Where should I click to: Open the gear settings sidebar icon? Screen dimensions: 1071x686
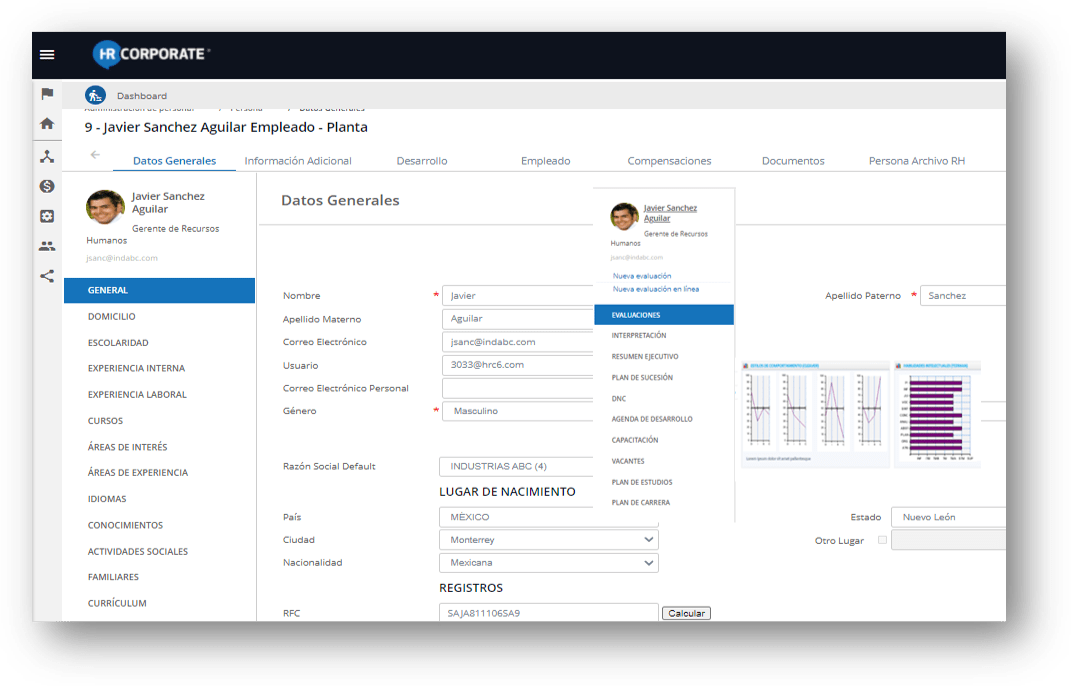point(47,216)
